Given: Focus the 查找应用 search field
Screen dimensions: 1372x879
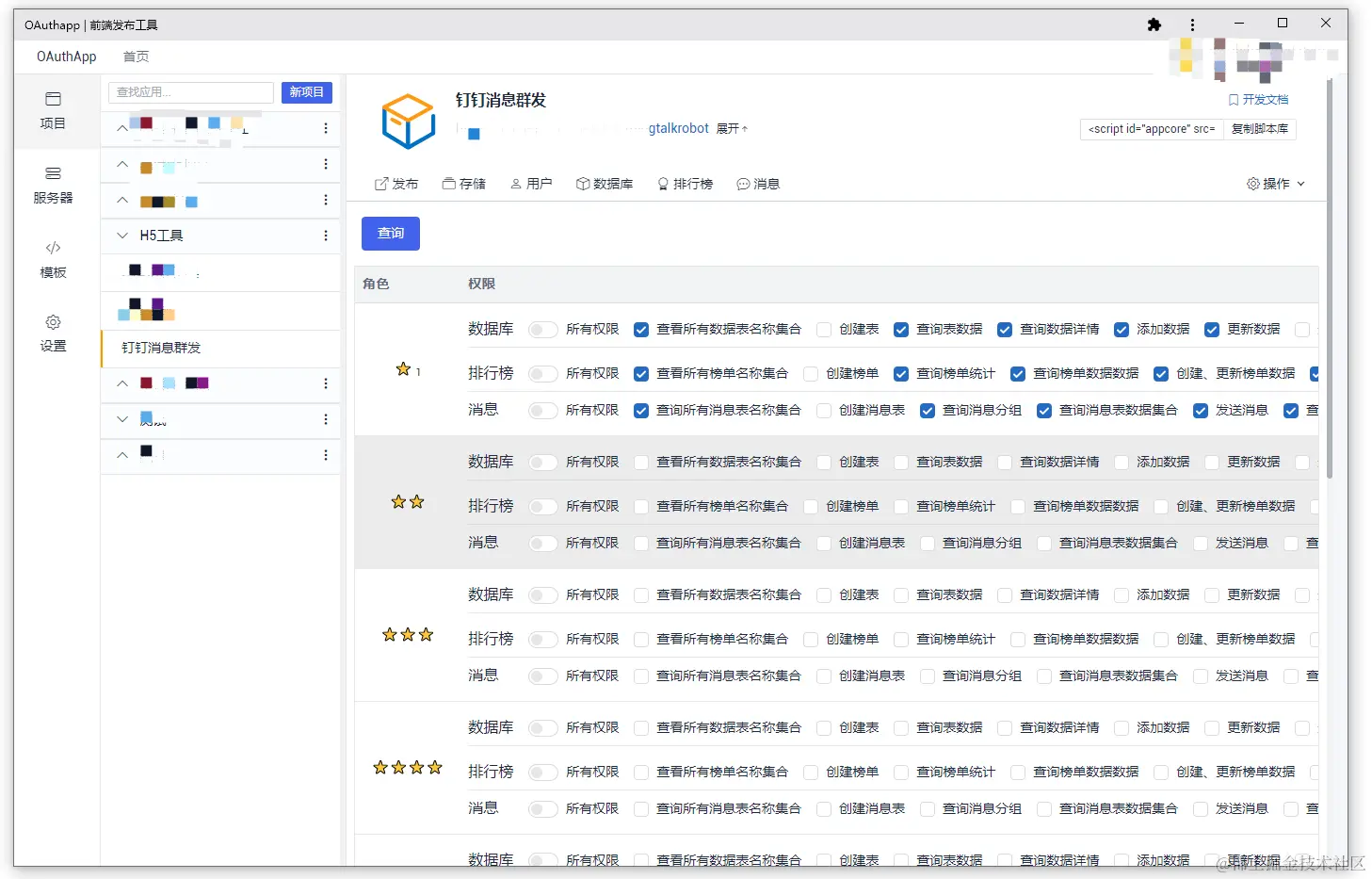Looking at the screenshot, I should [x=191, y=92].
